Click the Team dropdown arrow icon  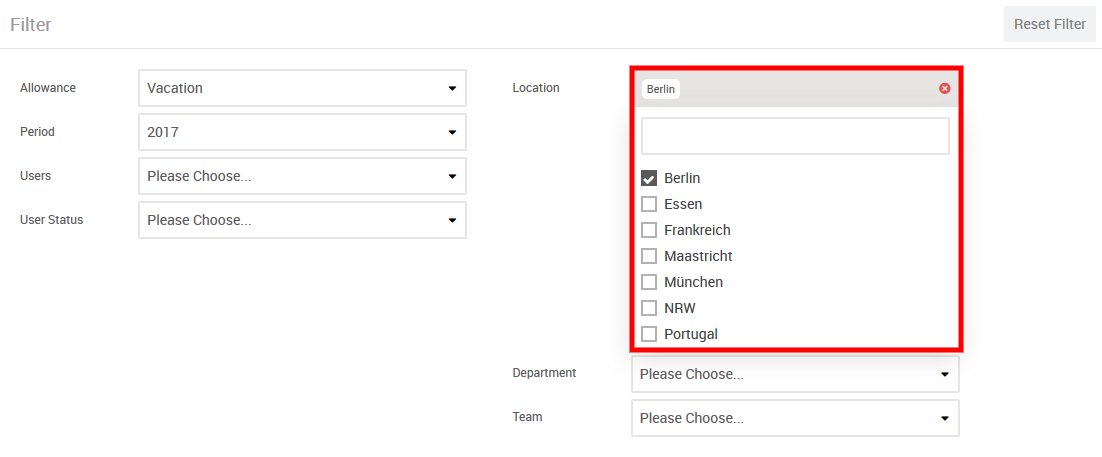click(x=944, y=418)
